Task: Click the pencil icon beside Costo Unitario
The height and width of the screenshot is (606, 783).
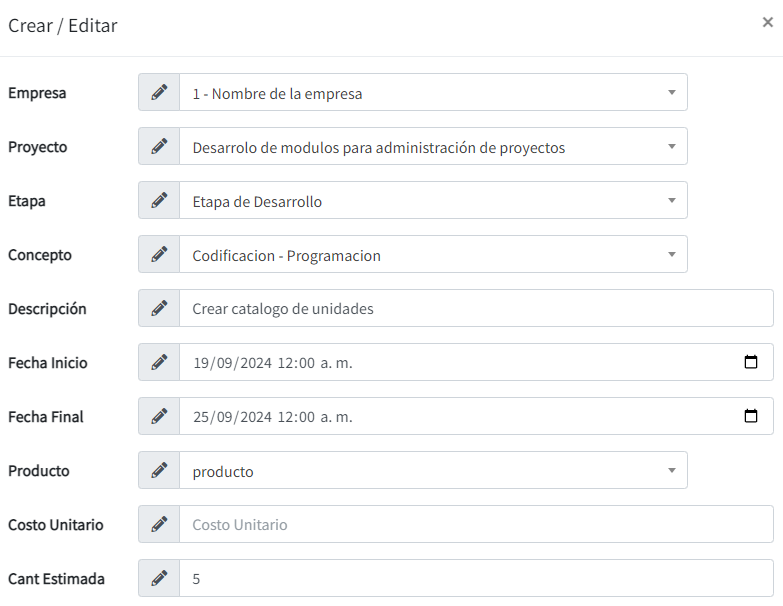Action: [159, 525]
